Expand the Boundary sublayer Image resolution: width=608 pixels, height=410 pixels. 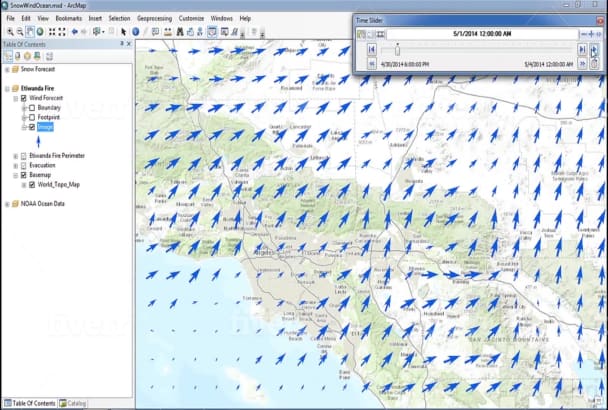(x=24, y=108)
